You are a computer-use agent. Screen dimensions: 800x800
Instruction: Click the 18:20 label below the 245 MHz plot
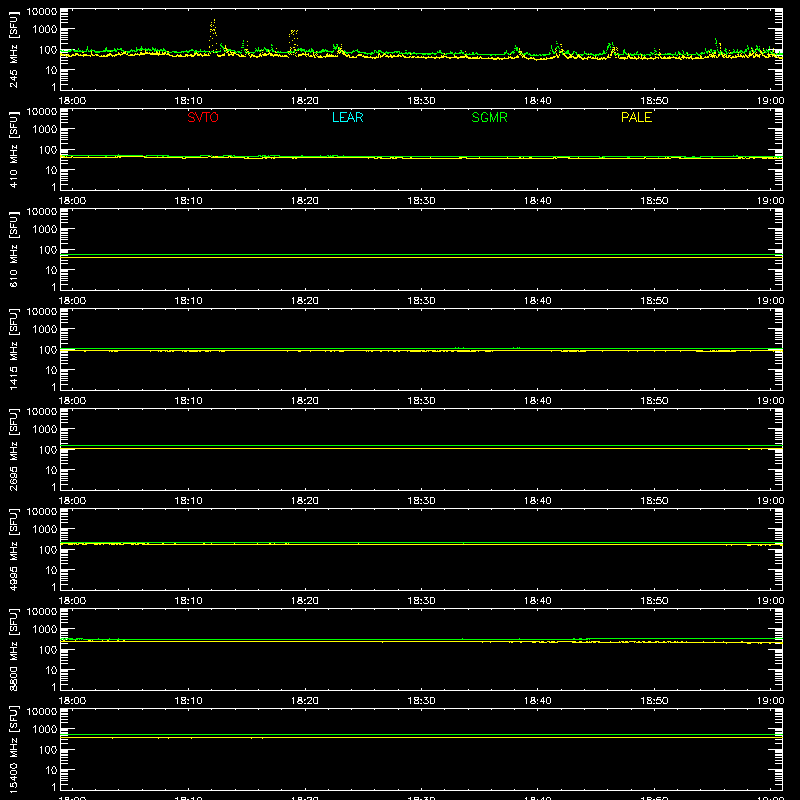point(305,101)
